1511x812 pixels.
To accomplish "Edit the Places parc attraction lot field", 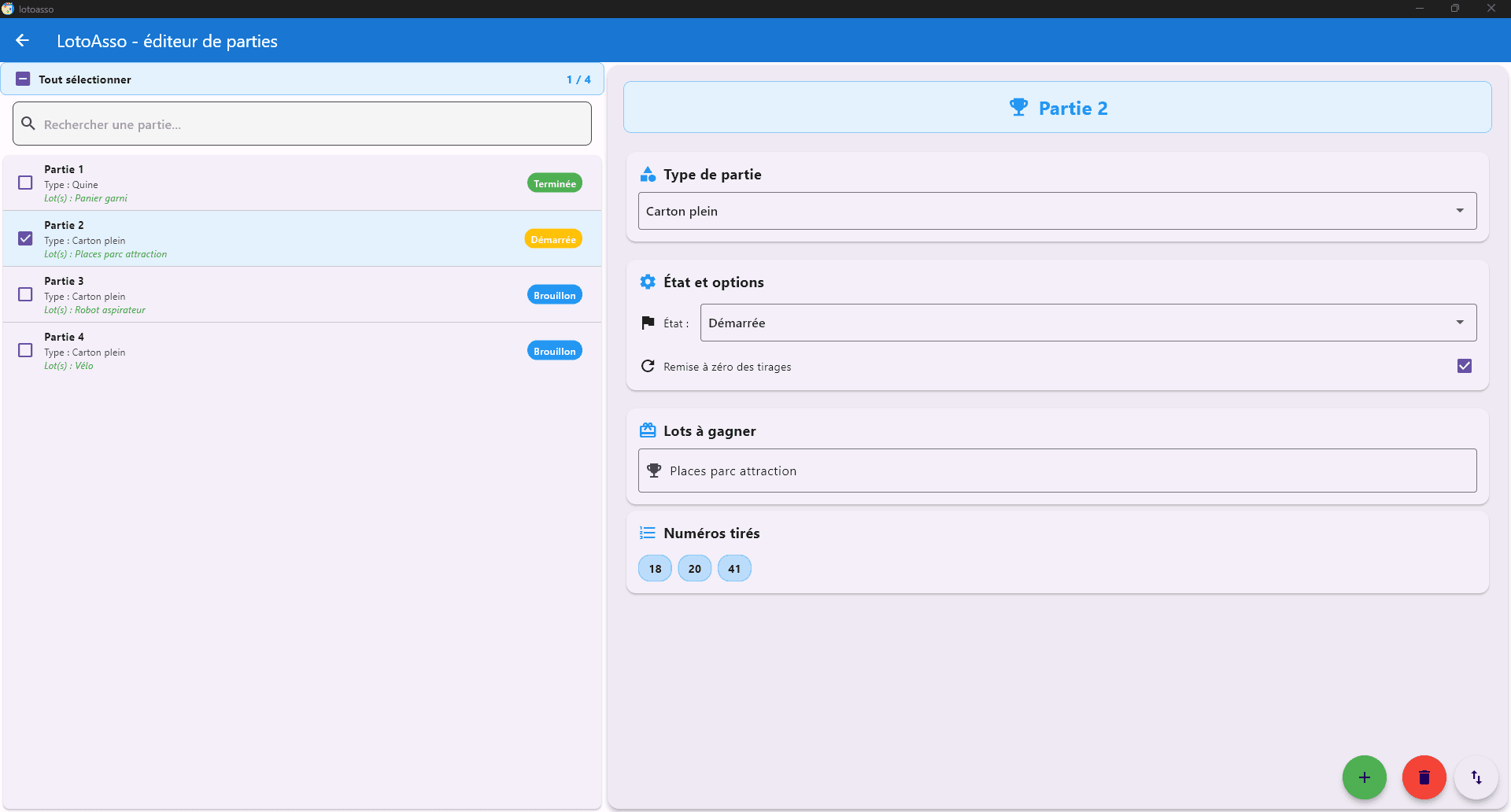I will [x=1056, y=471].
